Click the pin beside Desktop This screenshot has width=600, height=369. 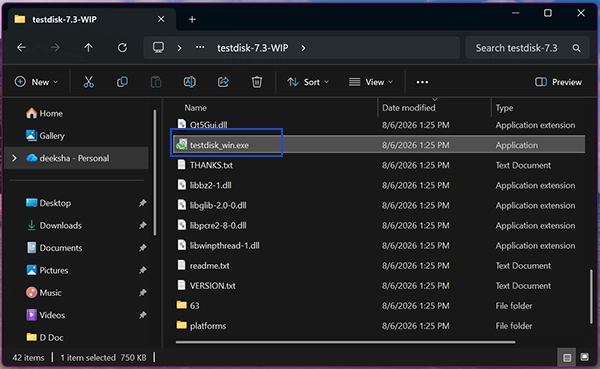click(x=142, y=203)
